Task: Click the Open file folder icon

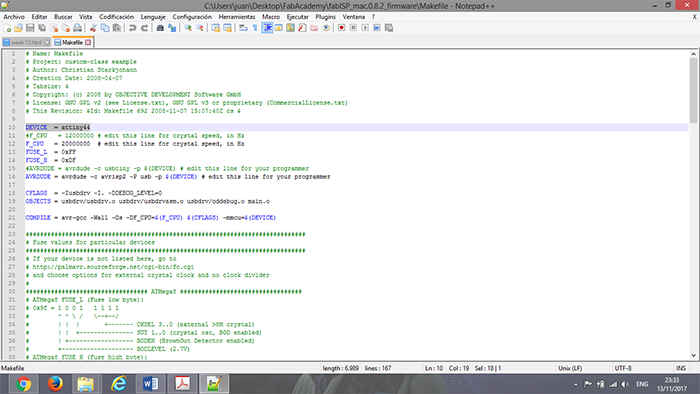Action: [x=18, y=28]
